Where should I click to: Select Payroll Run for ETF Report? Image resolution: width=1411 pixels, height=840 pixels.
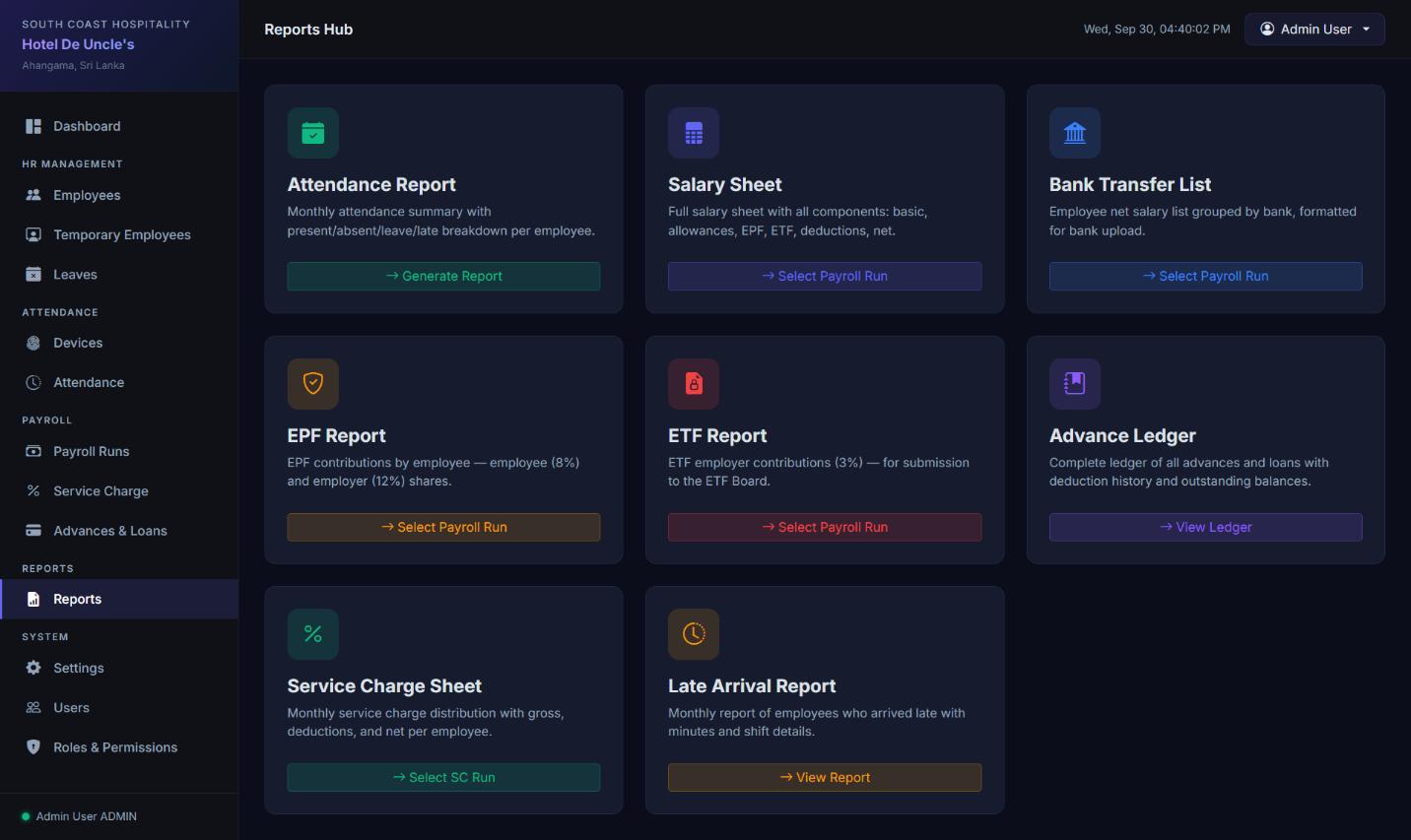pyautogui.click(x=825, y=527)
